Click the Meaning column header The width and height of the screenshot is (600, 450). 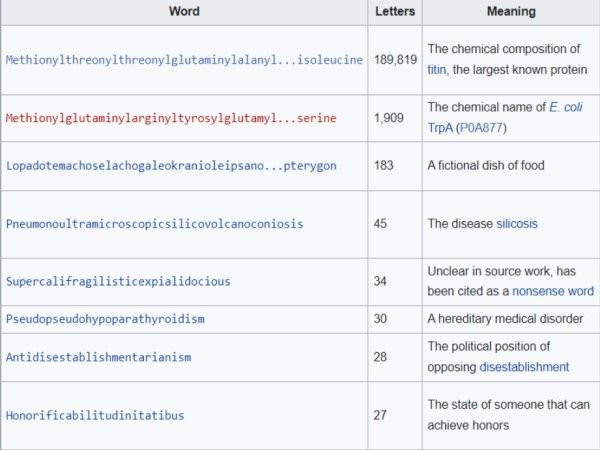click(x=510, y=12)
